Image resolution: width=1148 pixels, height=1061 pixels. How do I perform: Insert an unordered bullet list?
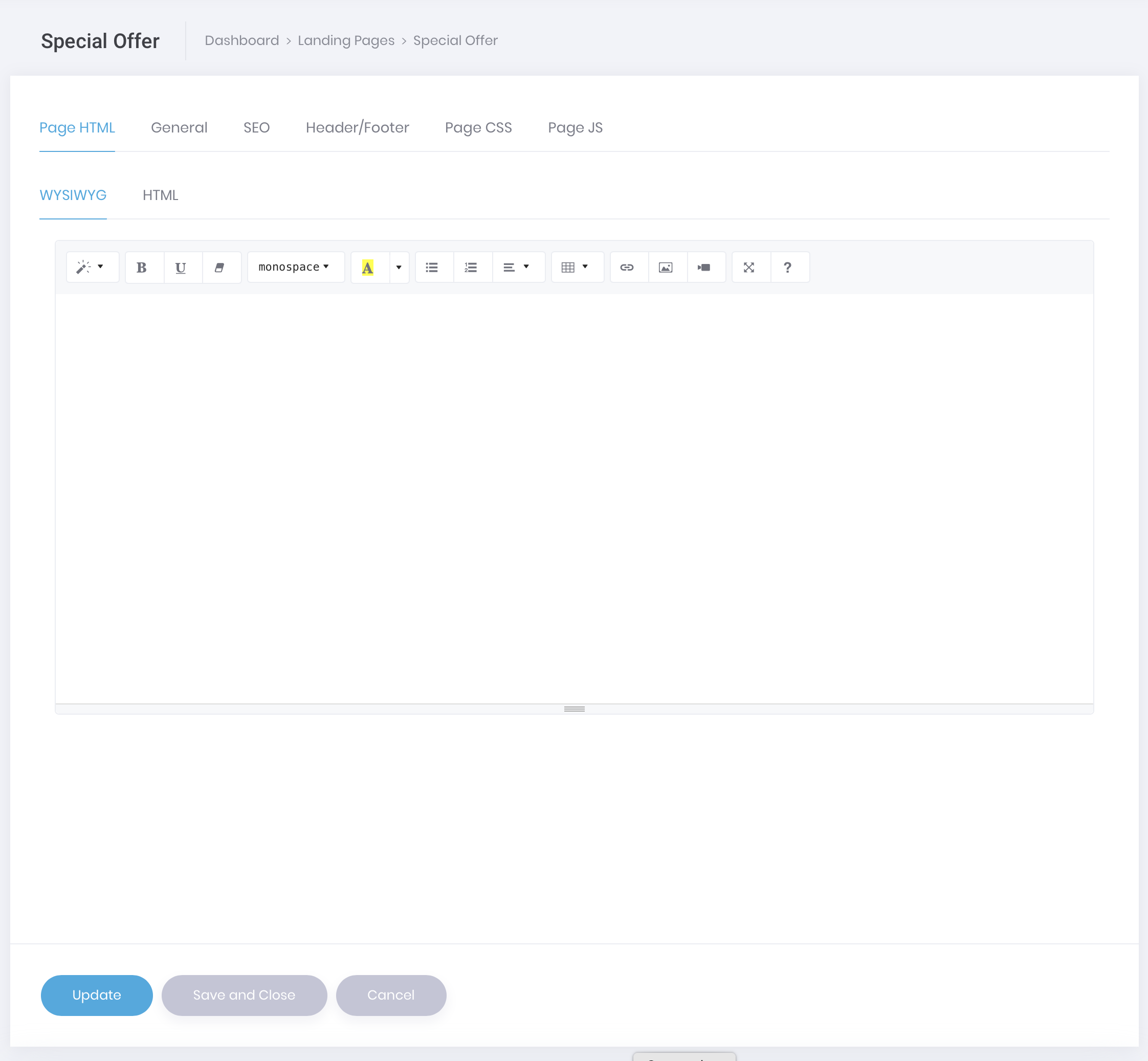434,267
